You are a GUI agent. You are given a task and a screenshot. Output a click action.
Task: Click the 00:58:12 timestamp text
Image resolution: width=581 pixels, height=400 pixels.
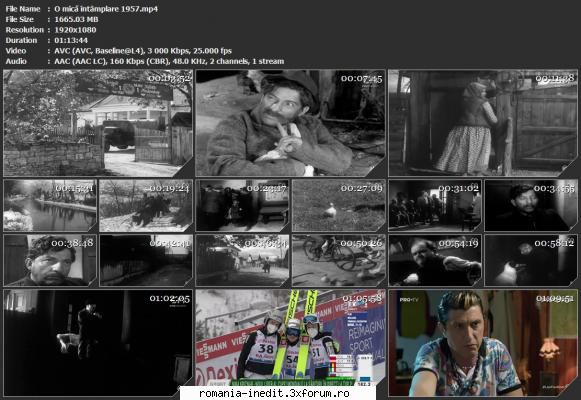(554, 243)
